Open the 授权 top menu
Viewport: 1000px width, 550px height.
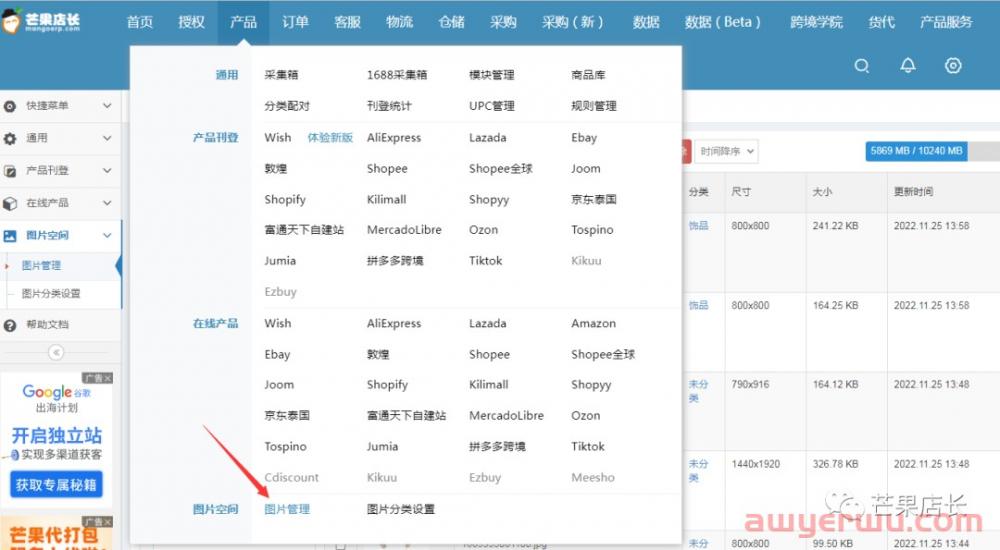[x=191, y=22]
